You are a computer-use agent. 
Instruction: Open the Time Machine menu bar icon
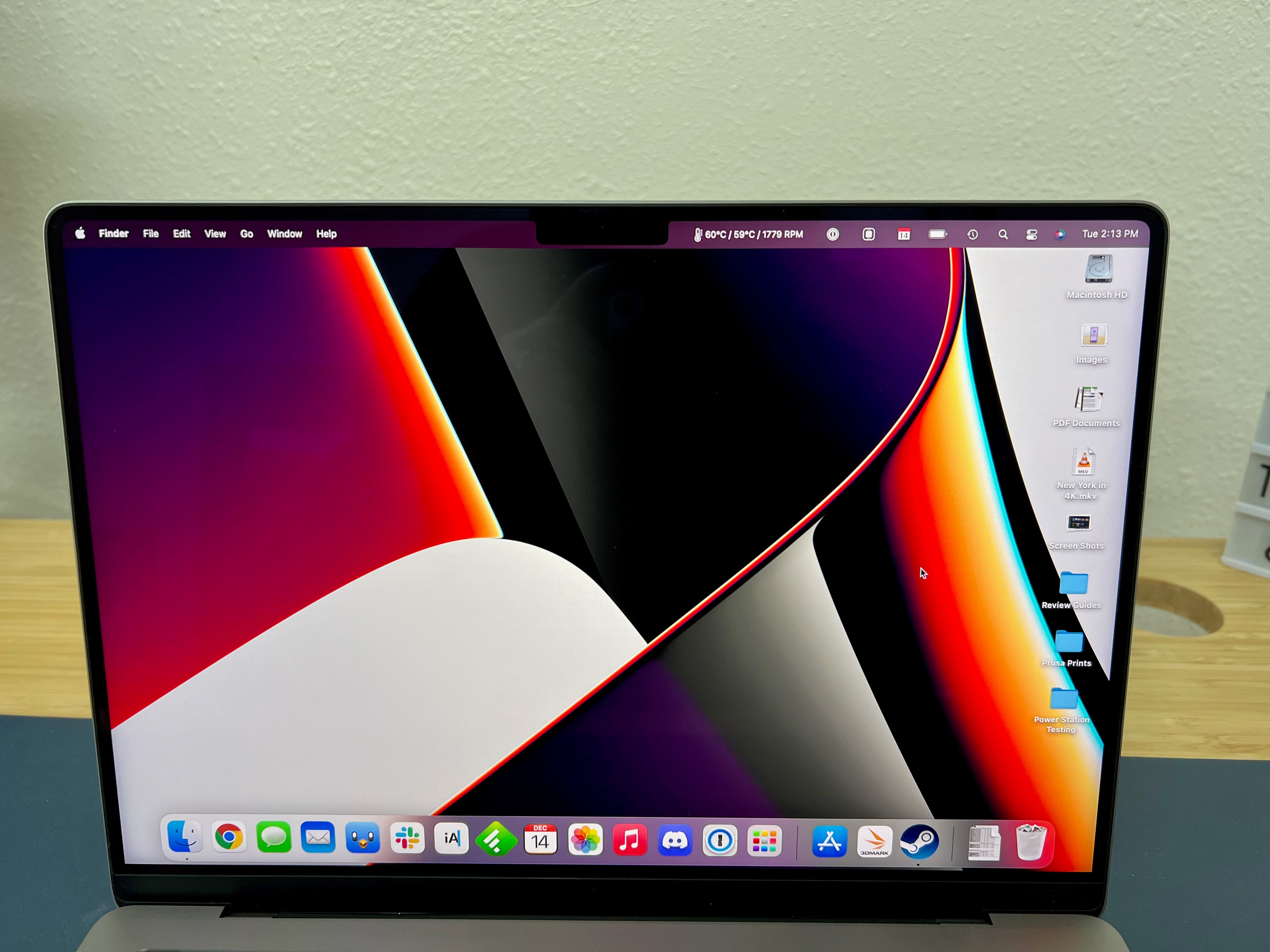972,235
